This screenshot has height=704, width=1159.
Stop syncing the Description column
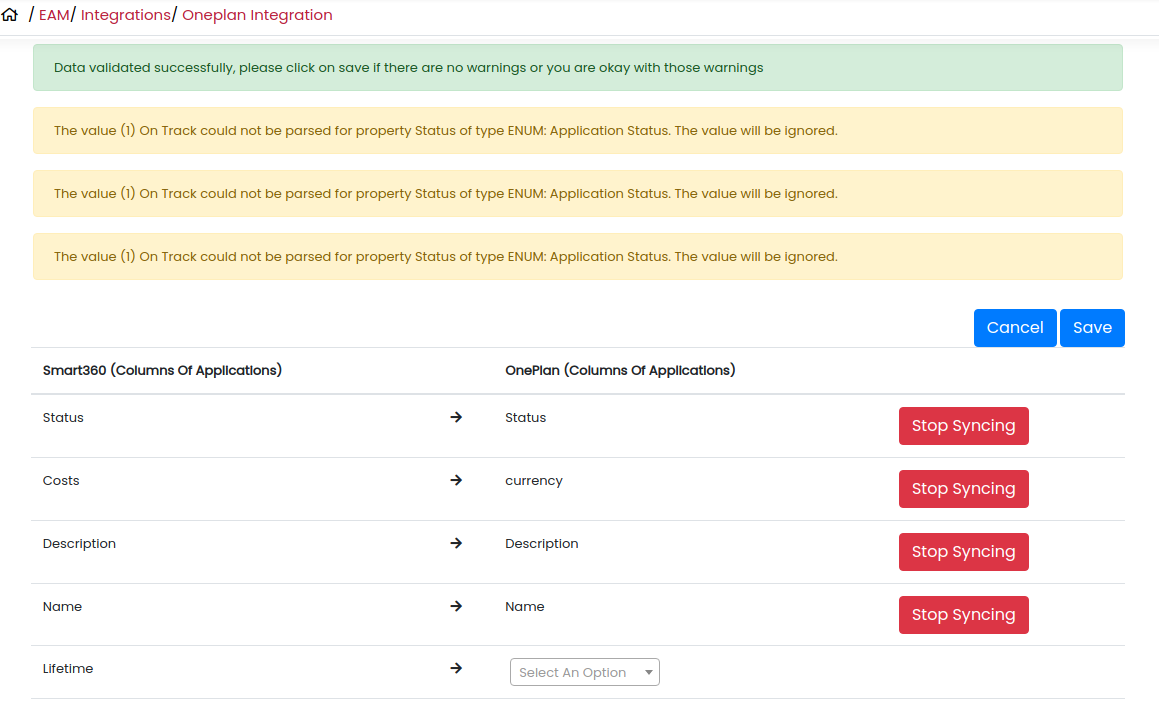(963, 552)
